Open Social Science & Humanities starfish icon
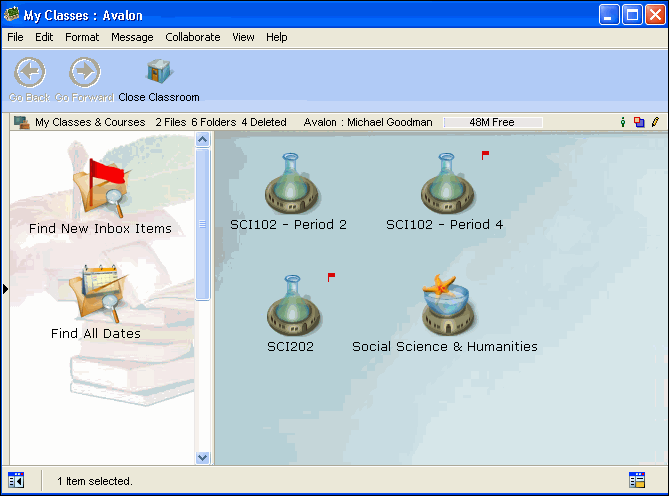Screen dimensions: 669x496 click(445, 305)
